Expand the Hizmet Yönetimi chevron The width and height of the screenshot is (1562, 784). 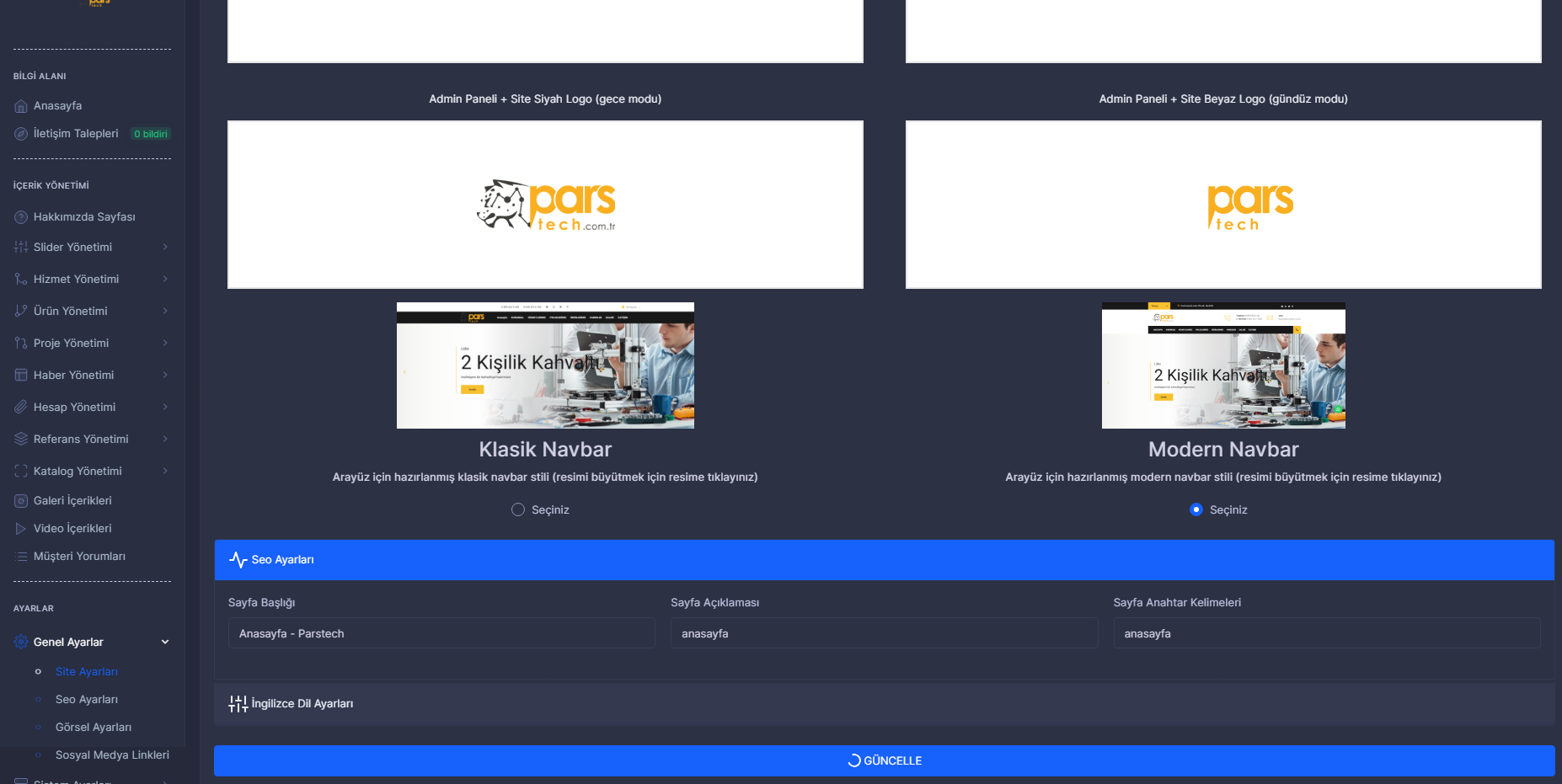pyautogui.click(x=165, y=280)
